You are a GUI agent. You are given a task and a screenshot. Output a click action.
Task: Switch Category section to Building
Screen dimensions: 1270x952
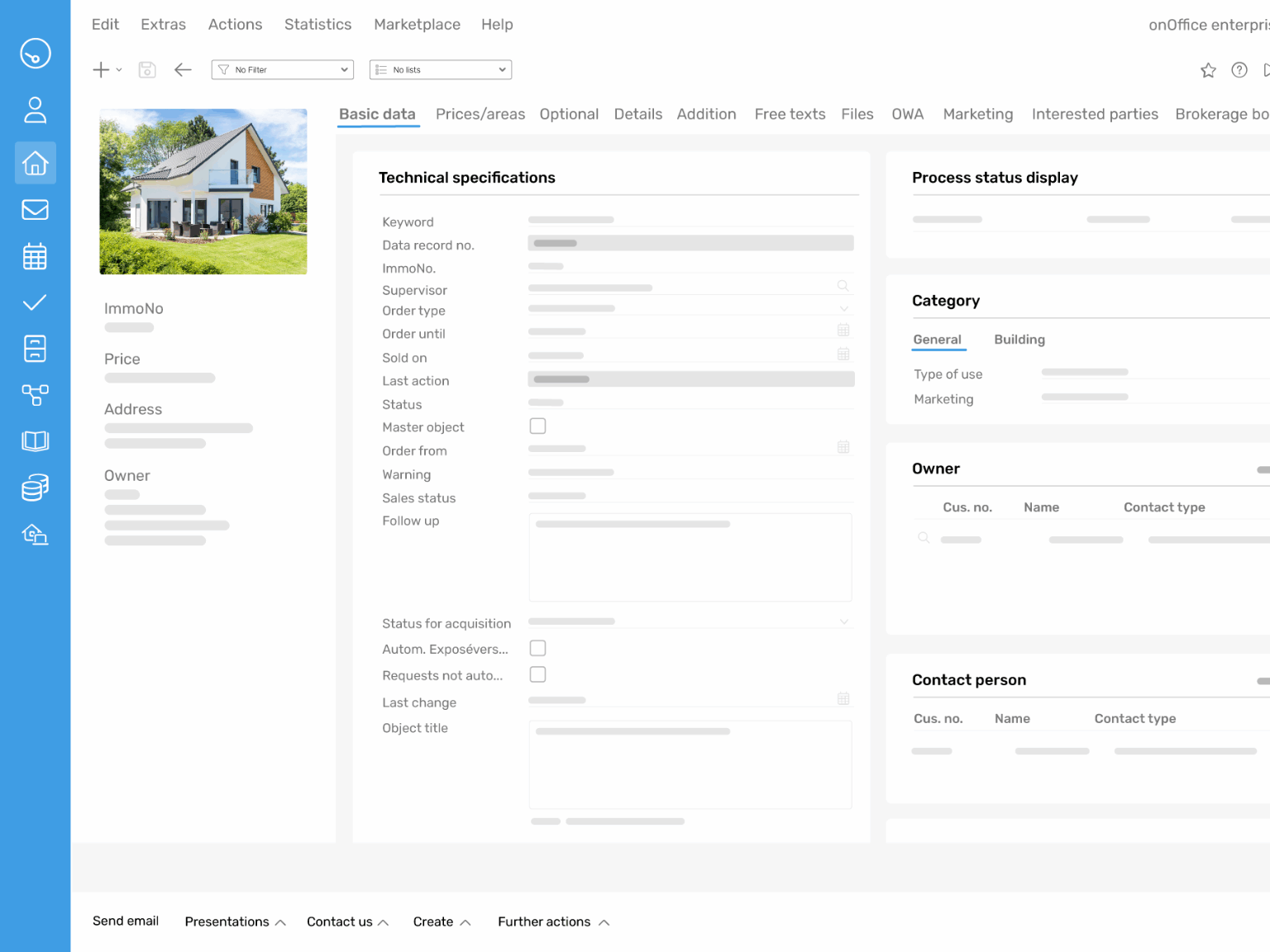click(1019, 339)
